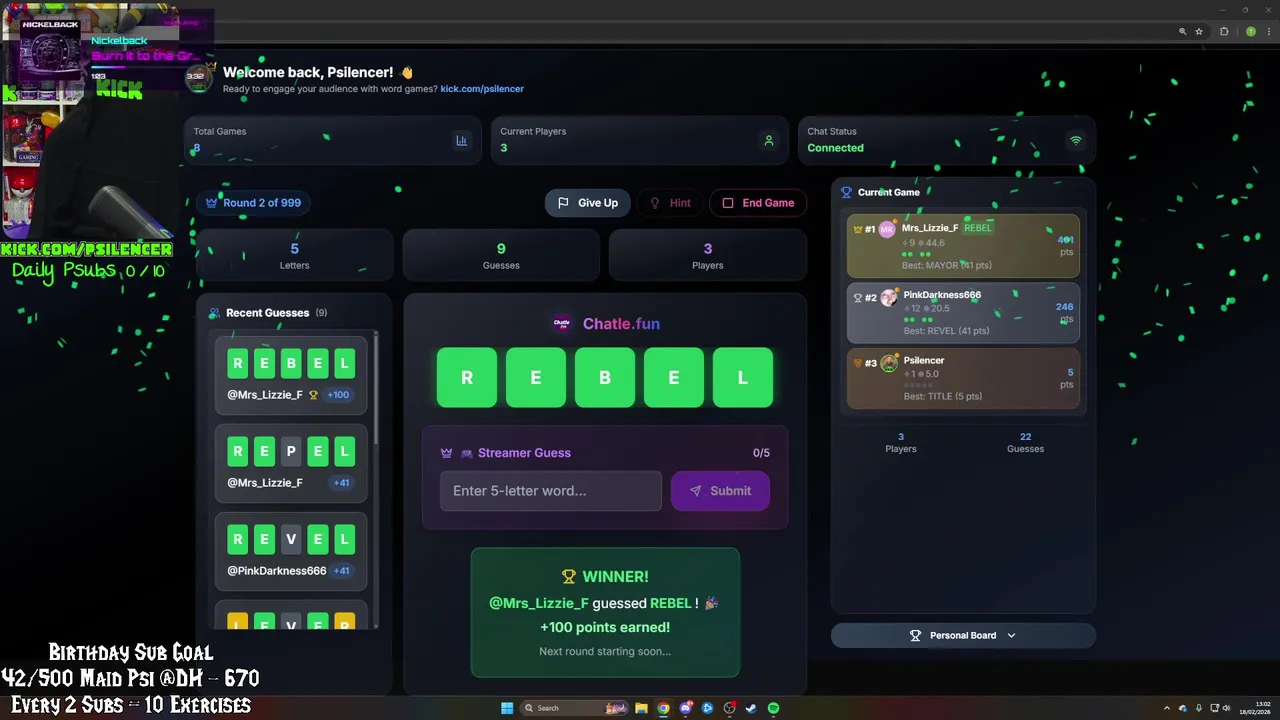Click PinkDarkness666 avatar in leaderboard
The width and height of the screenshot is (1280, 720).
889,298
